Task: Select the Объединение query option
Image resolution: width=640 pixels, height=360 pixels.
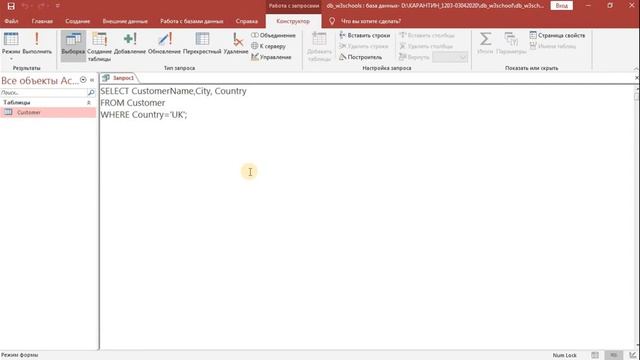Action: click(x=273, y=36)
